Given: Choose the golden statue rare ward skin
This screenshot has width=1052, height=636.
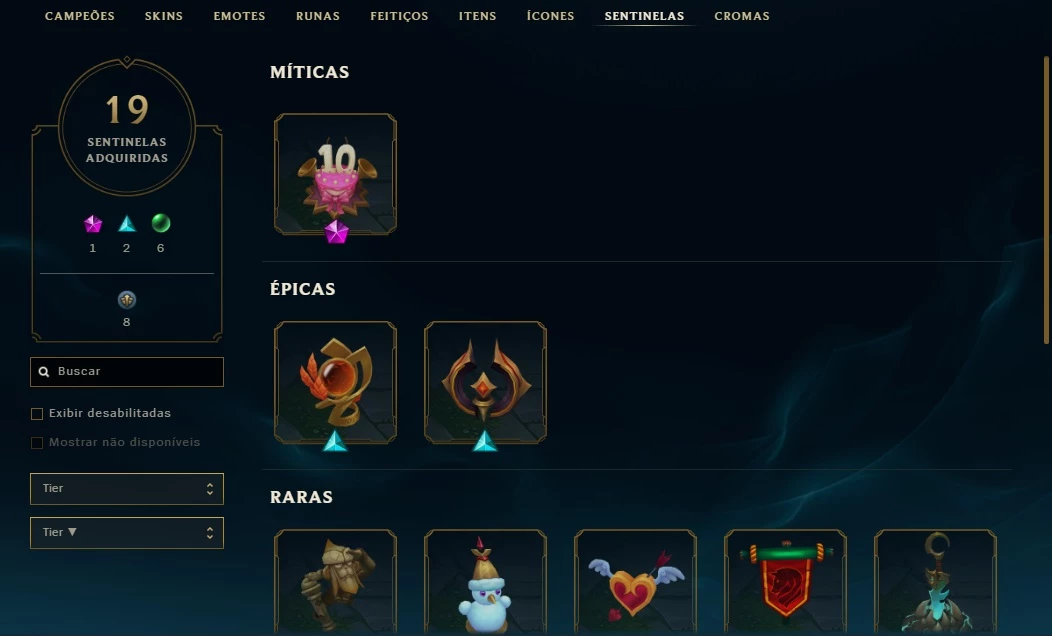Looking at the screenshot, I should [335, 582].
